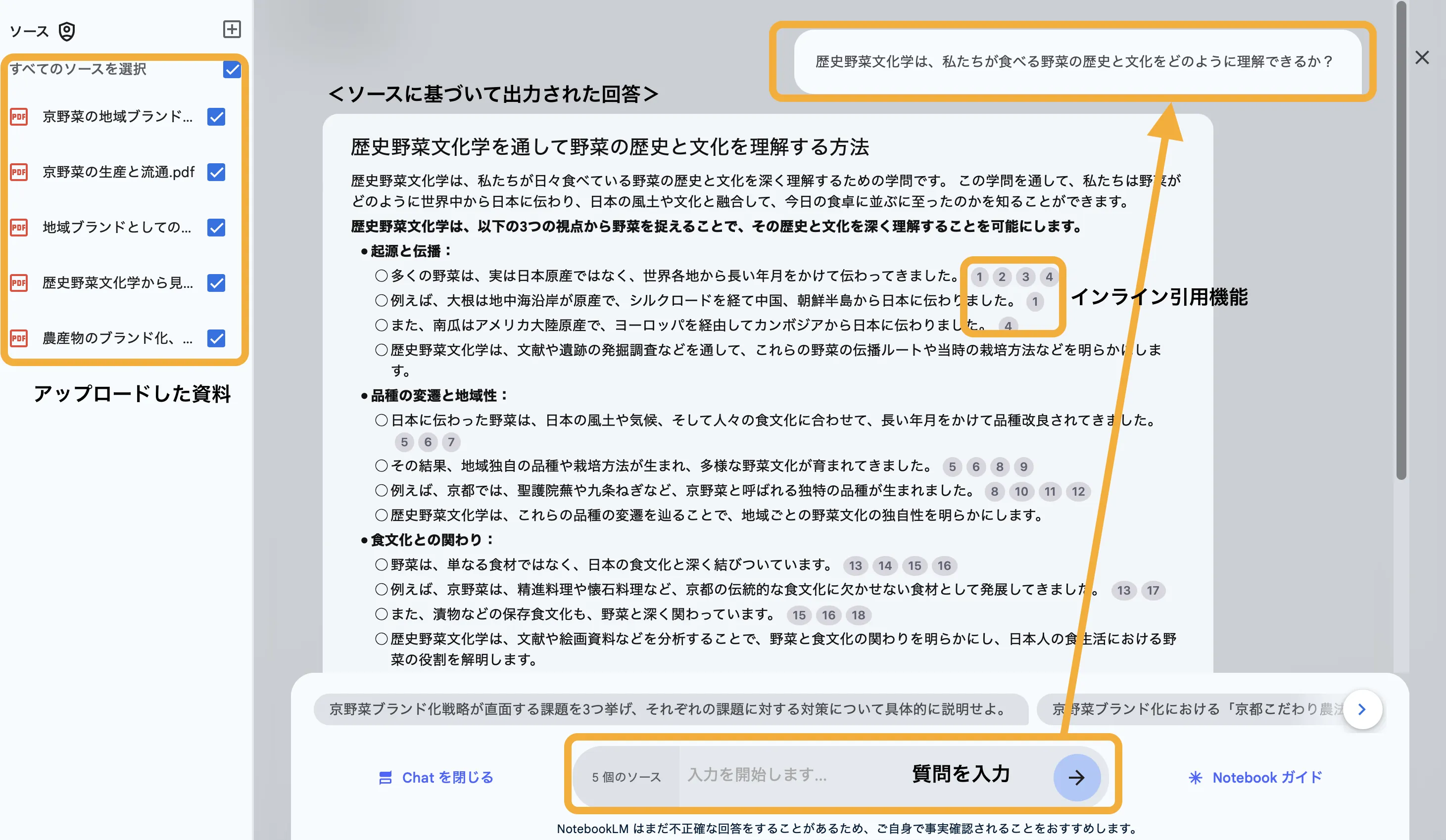Click the PDF icon for 農産物のブランド化
This screenshot has width=1446, height=840.
click(19, 338)
